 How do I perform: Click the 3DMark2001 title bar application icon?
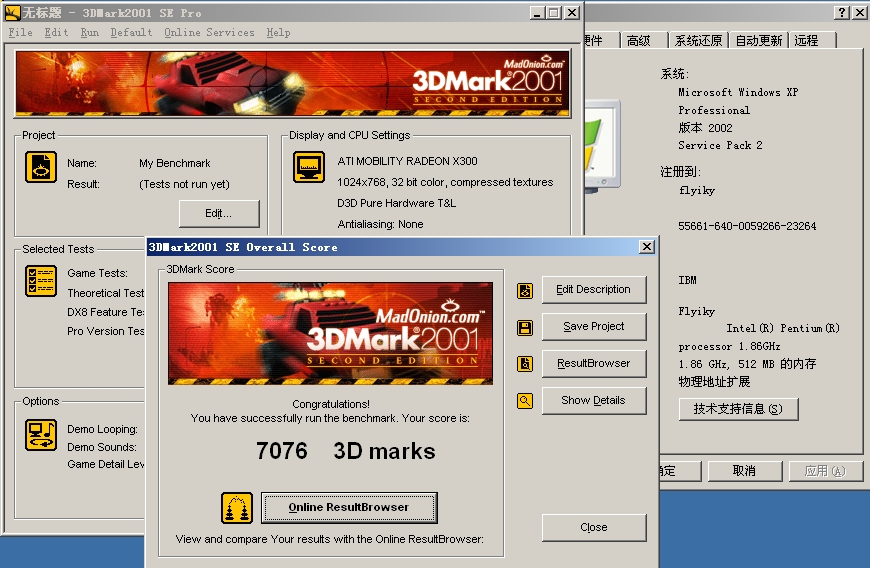click(12, 12)
